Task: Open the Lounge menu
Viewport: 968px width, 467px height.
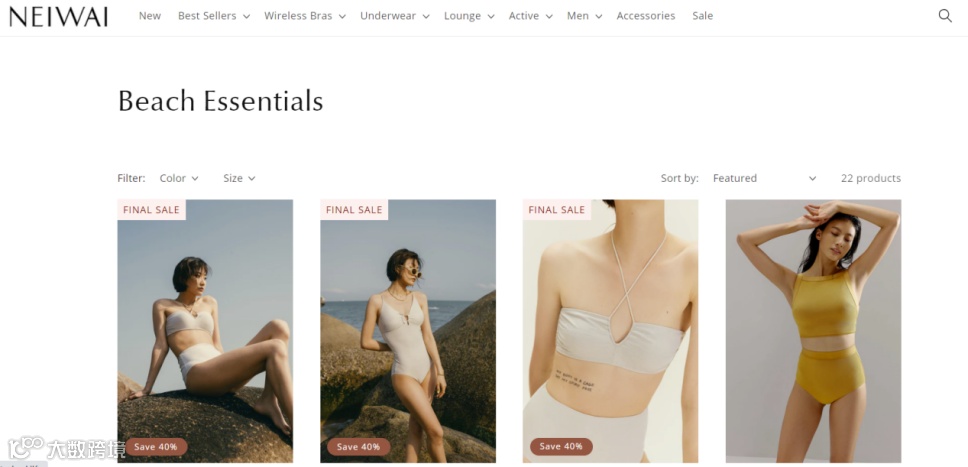Action: point(469,16)
